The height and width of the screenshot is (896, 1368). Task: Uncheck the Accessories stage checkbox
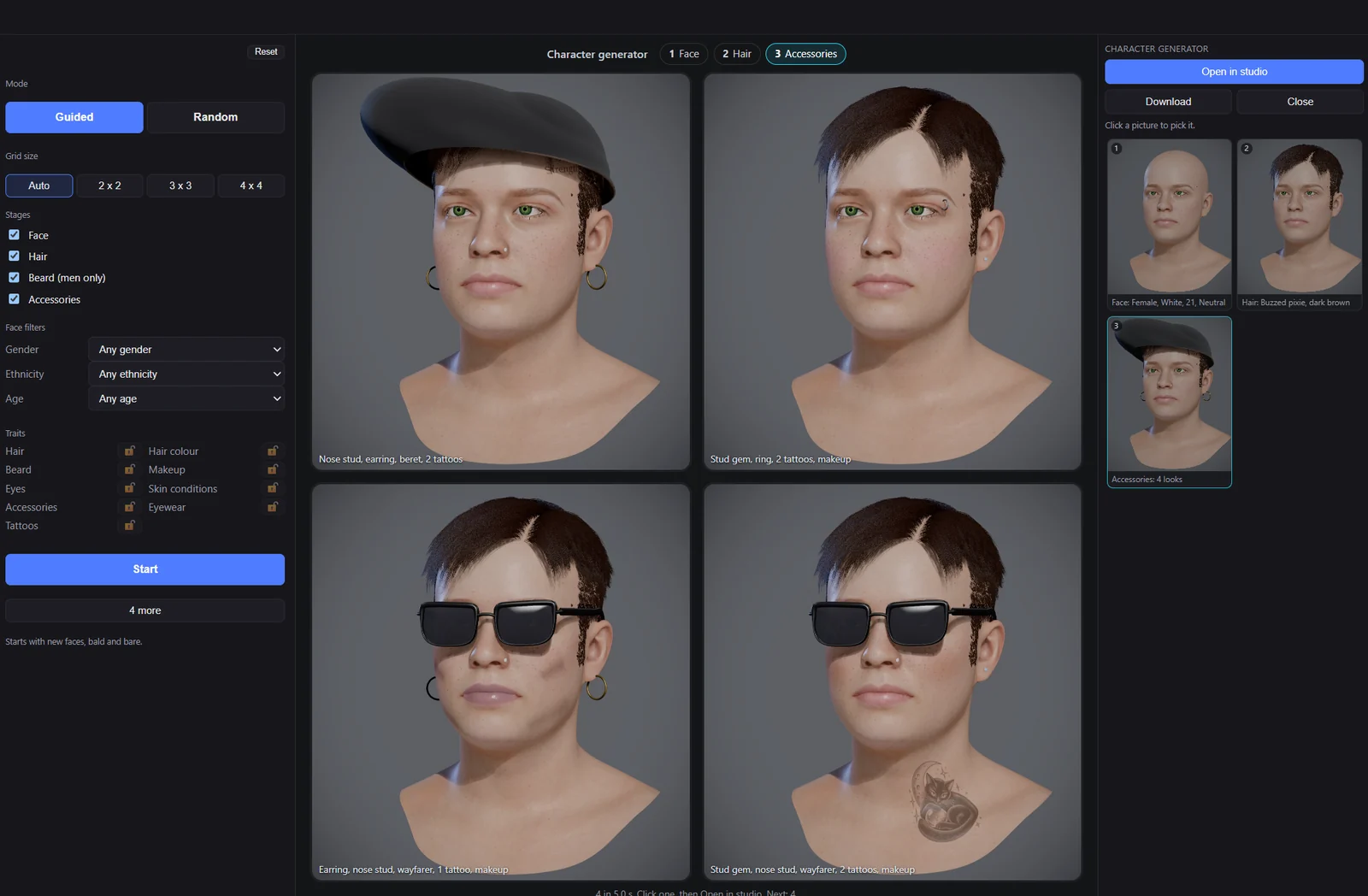coord(14,298)
